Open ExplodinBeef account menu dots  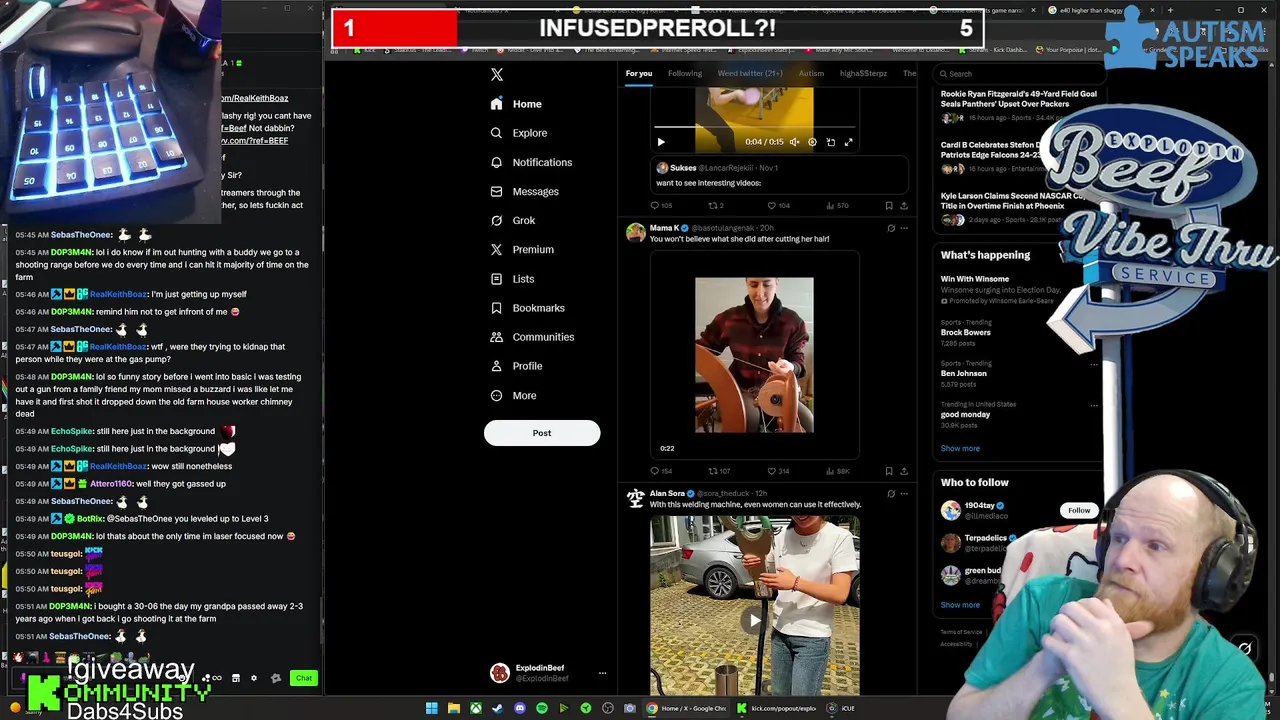602,673
